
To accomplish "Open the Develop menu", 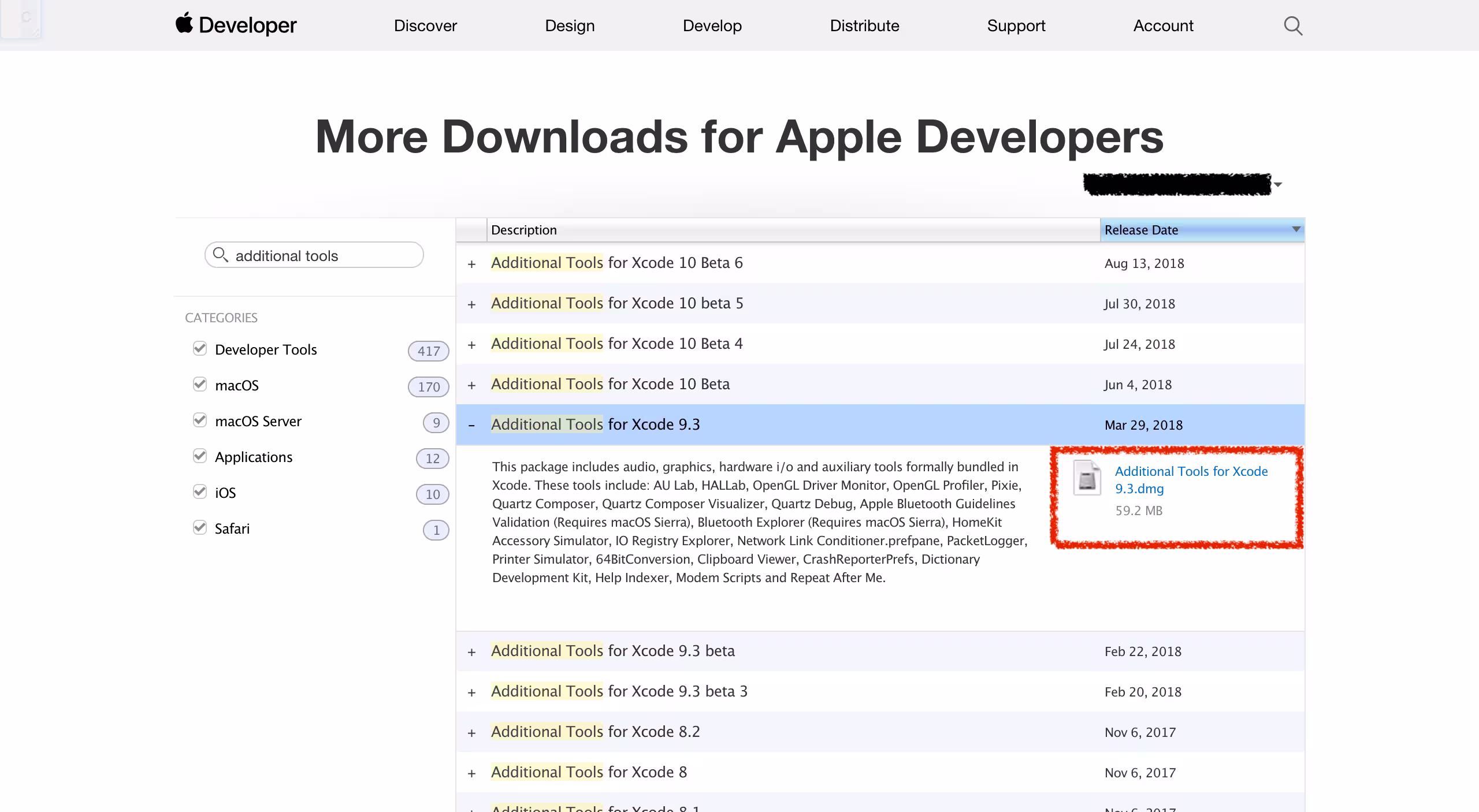I will tap(712, 25).
